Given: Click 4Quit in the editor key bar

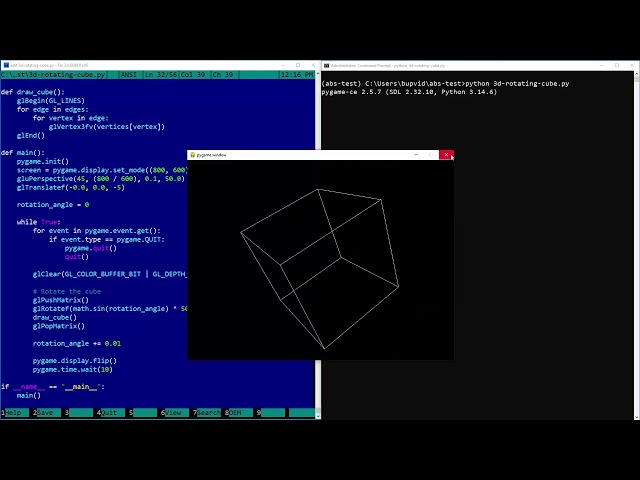Looking at the screenshot, I should (x=111, y=413).
